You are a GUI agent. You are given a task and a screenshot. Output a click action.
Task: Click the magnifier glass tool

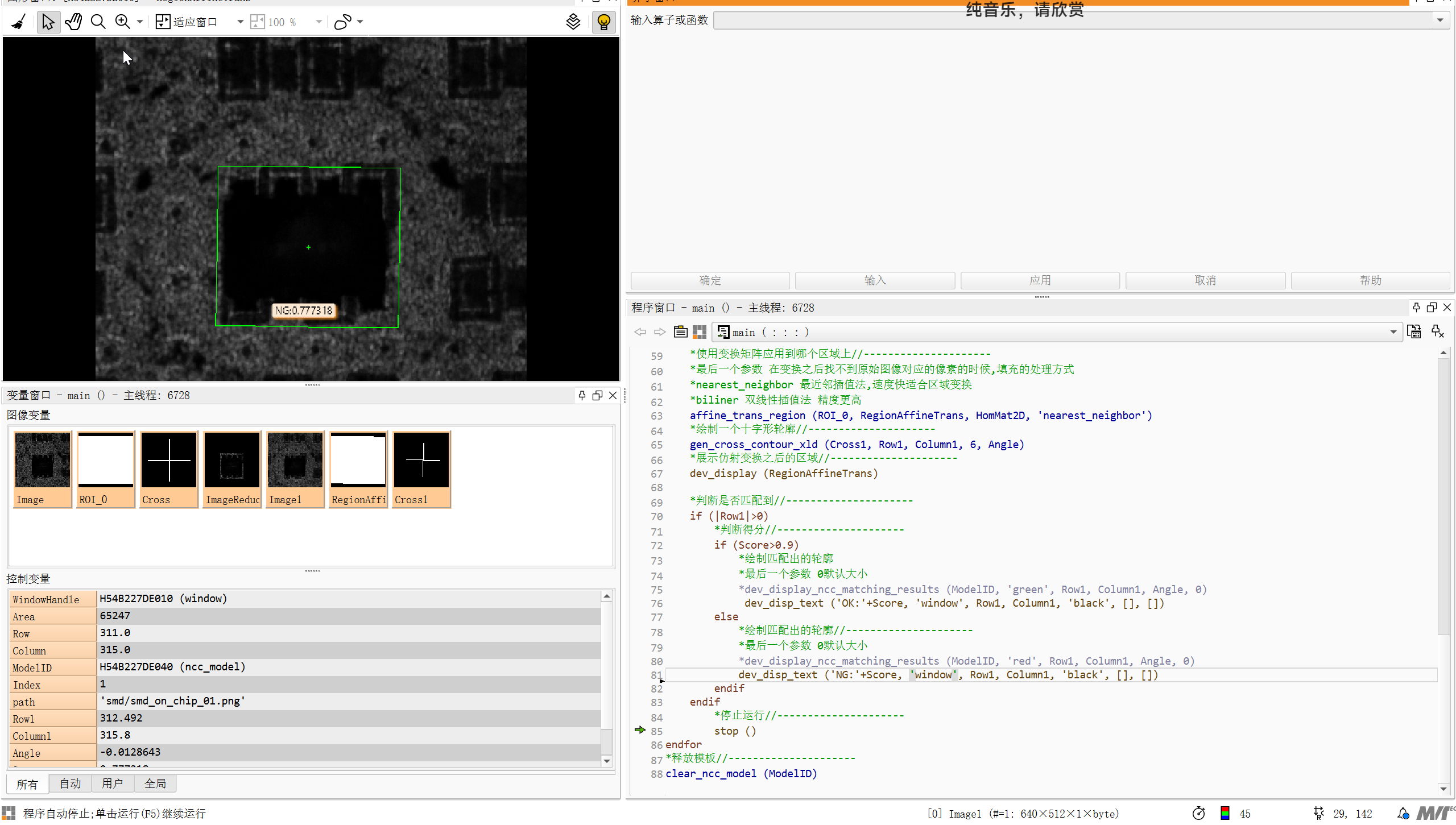coord(98,22)
